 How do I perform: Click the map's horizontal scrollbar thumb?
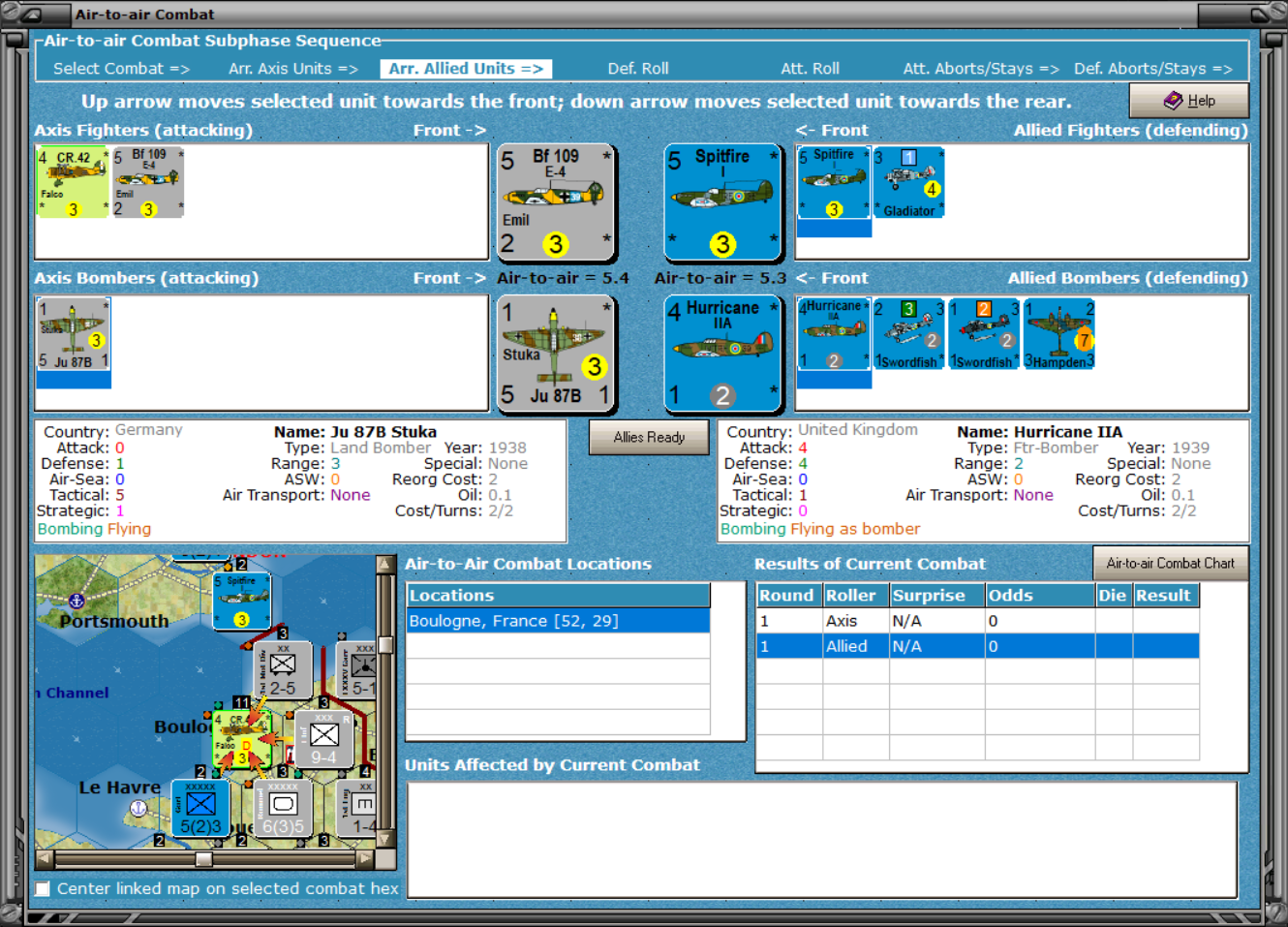203,858
